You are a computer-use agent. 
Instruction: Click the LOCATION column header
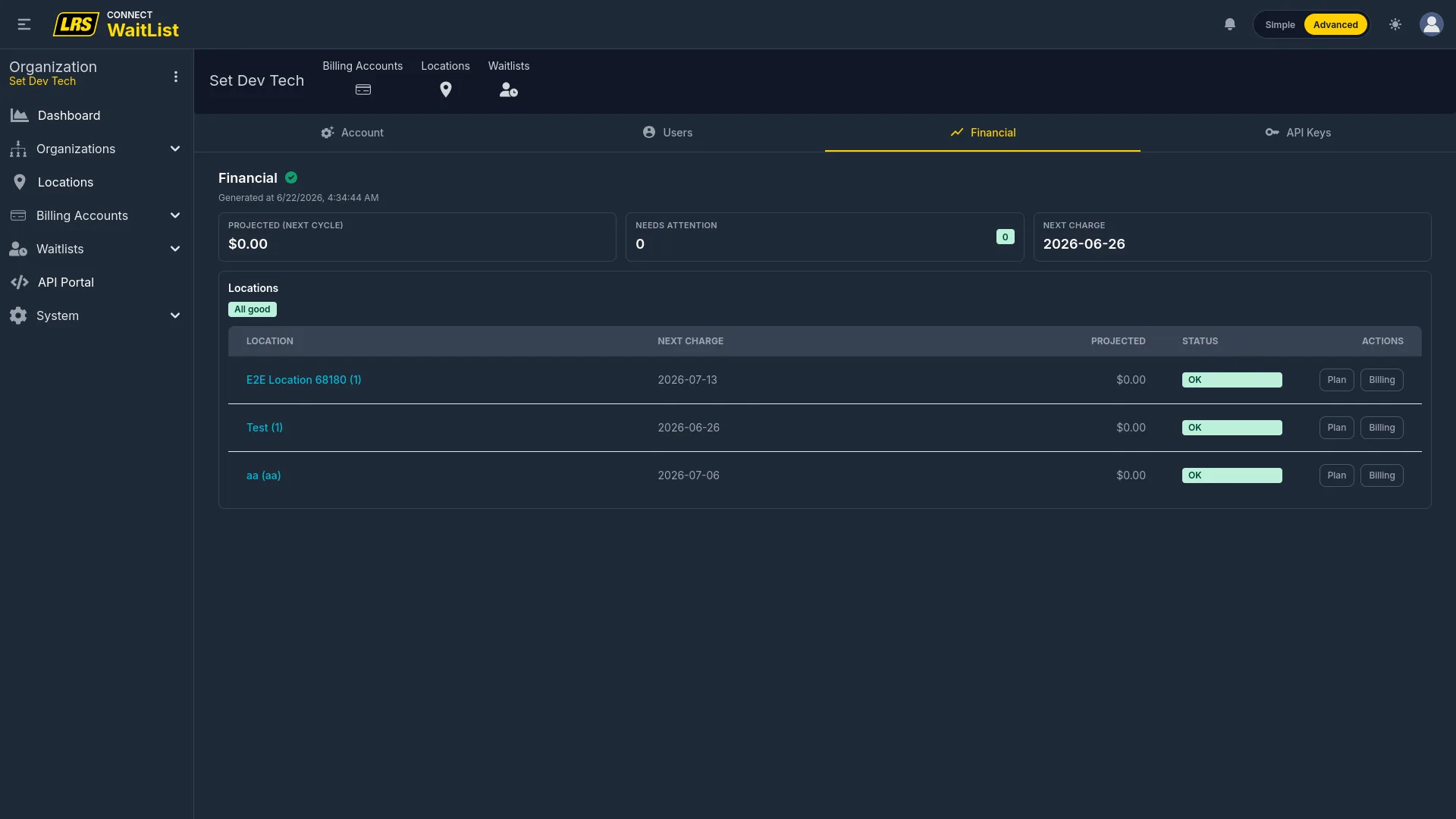click(270, 341)
